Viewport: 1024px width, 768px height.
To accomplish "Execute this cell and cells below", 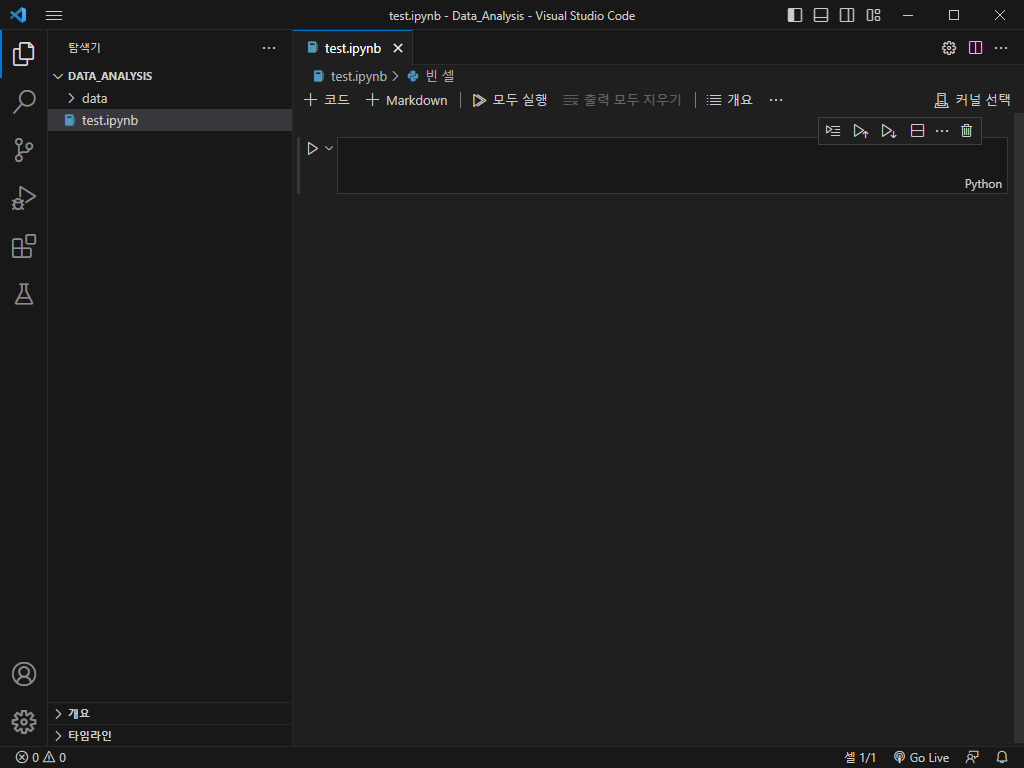I will pos(888,131).
